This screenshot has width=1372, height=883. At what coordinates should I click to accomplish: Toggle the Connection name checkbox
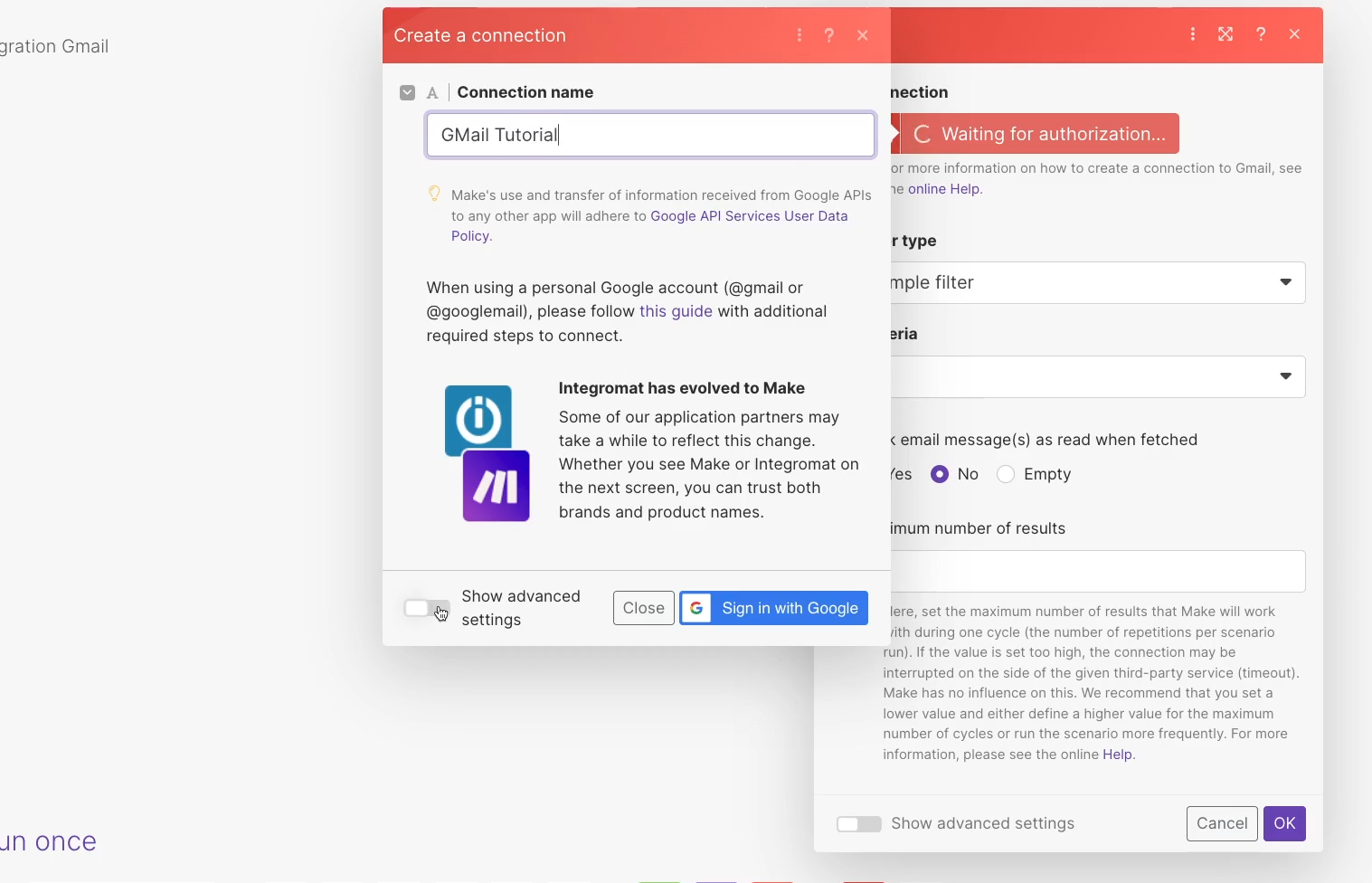coord(407,92)
